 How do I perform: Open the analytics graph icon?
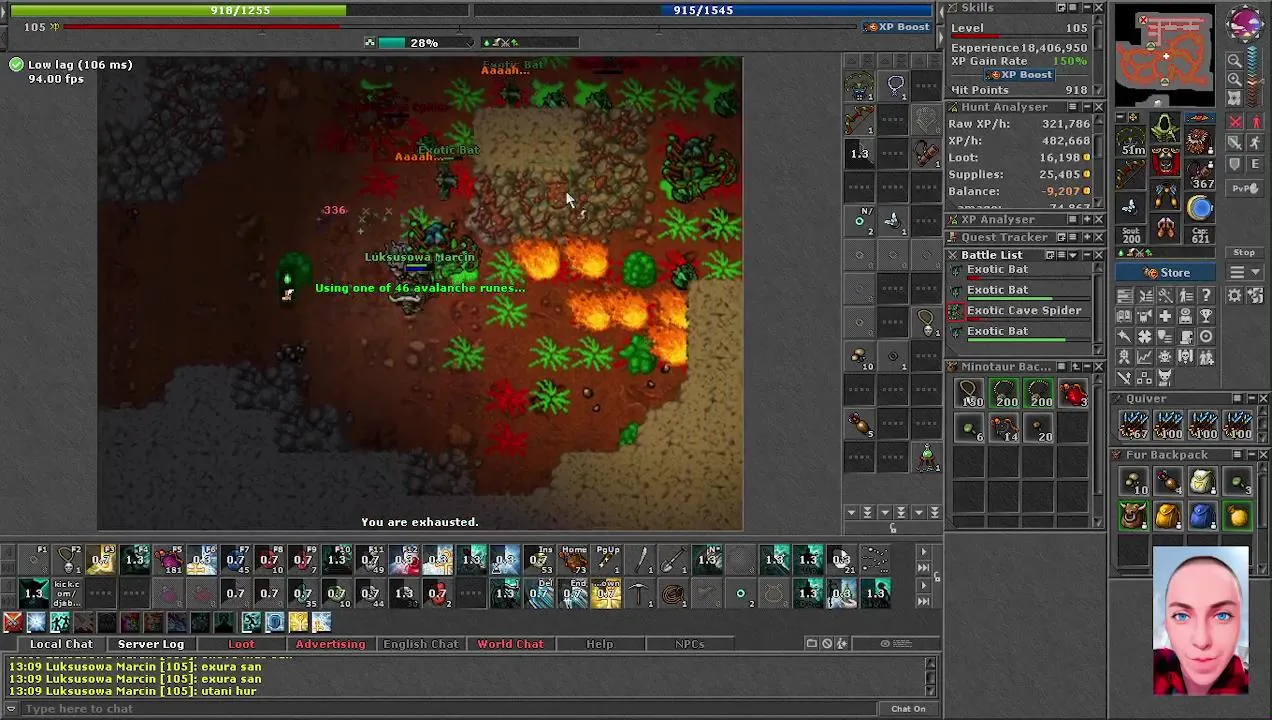click(1145, 357)
